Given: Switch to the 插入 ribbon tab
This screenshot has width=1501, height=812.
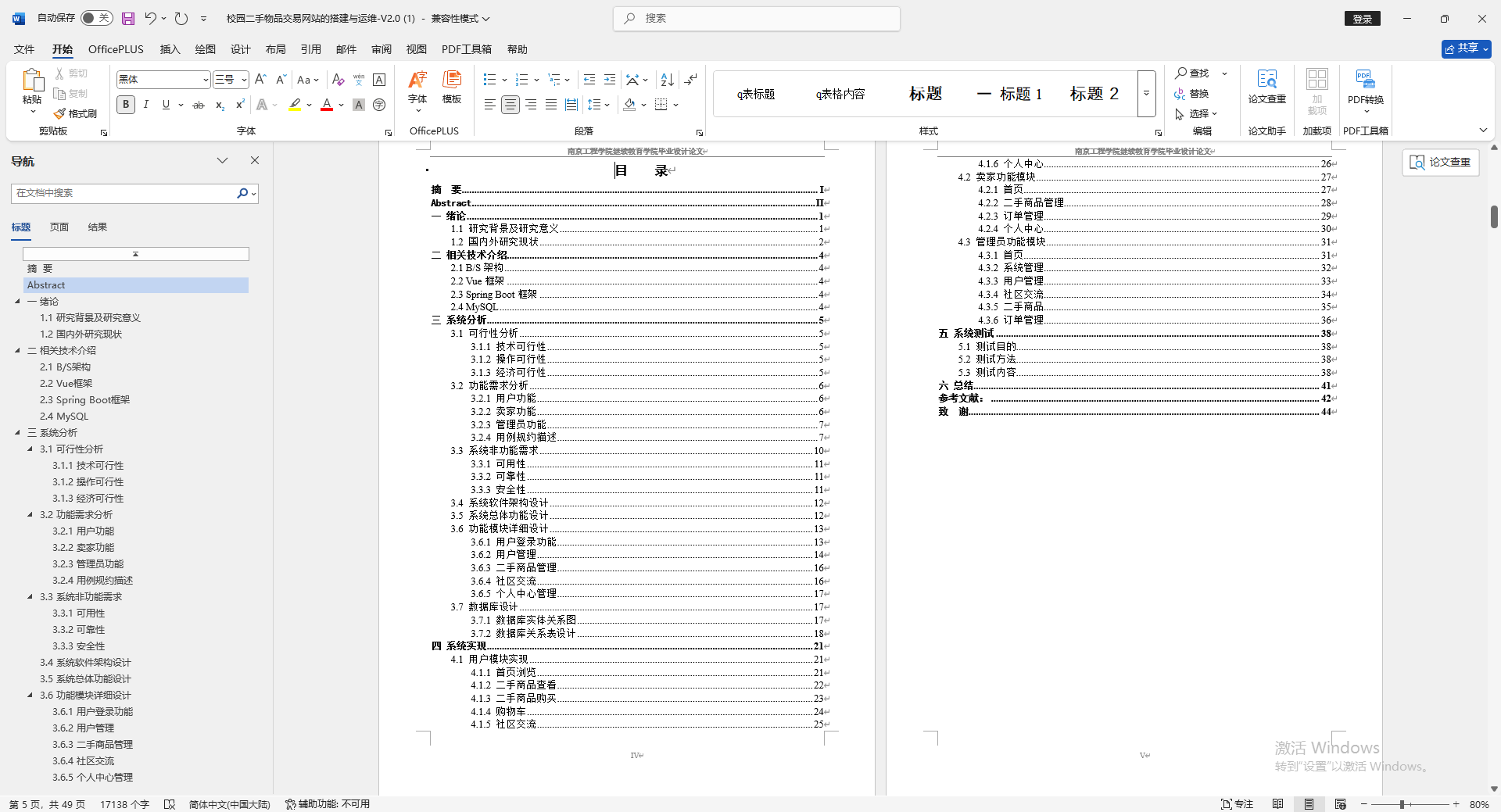Looking at the screenshot, I should tap(169, 48).
